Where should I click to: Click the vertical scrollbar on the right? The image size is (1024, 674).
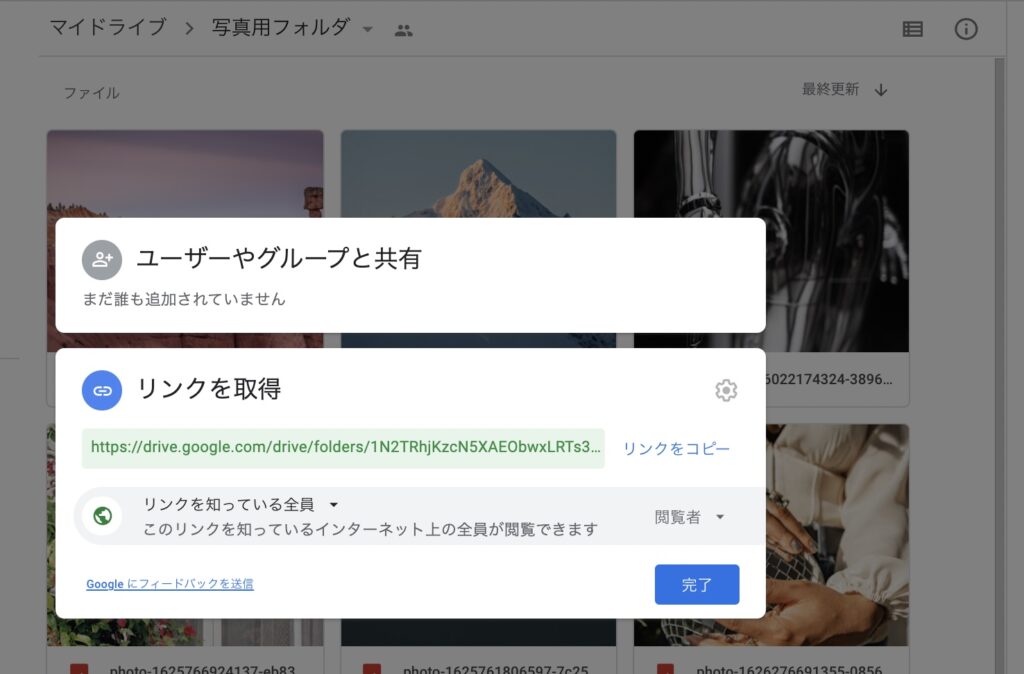pyautogui.click(x=999, y=300)
